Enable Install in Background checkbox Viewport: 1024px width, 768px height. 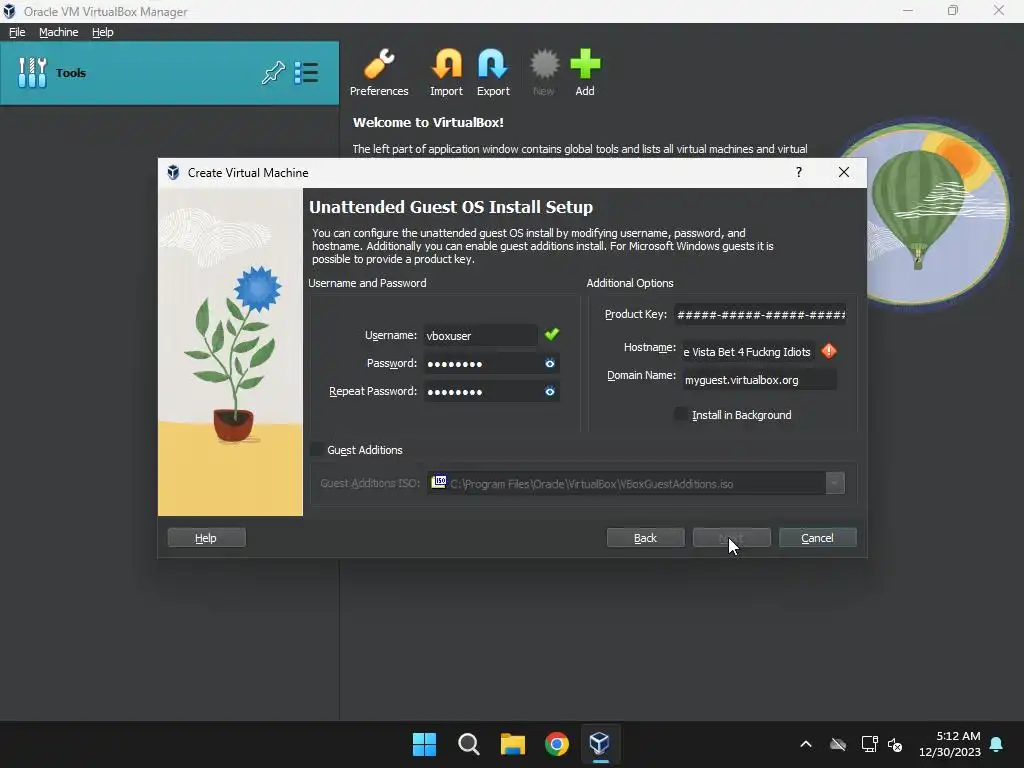[681, 415]
